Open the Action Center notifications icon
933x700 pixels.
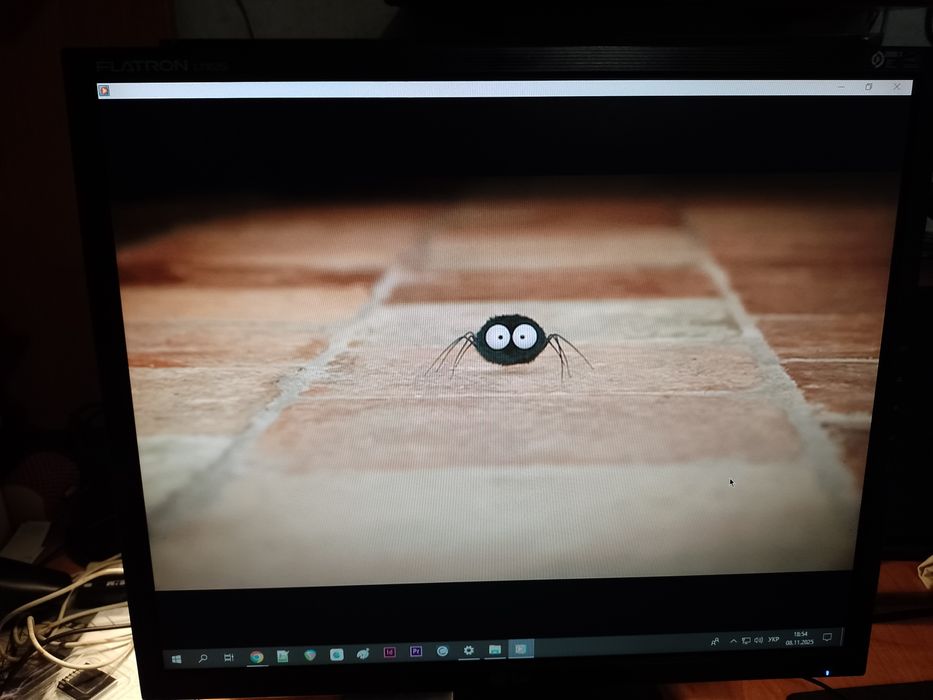tap(827, 637)
